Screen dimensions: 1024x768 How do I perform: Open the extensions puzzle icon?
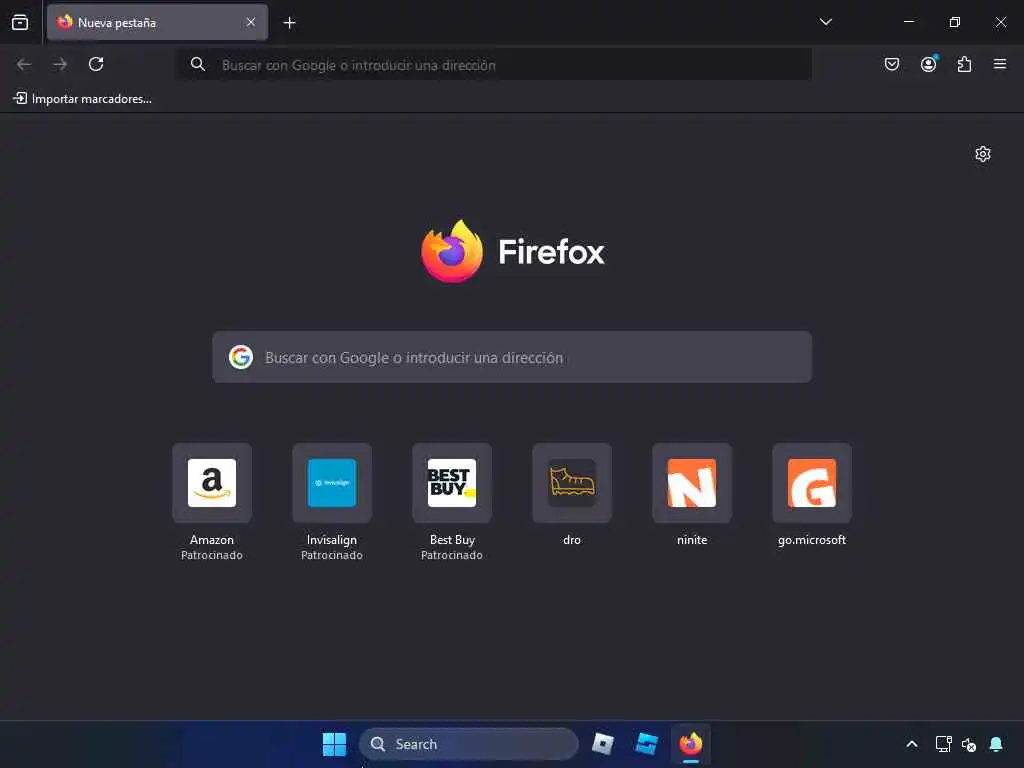pos(964,64)
